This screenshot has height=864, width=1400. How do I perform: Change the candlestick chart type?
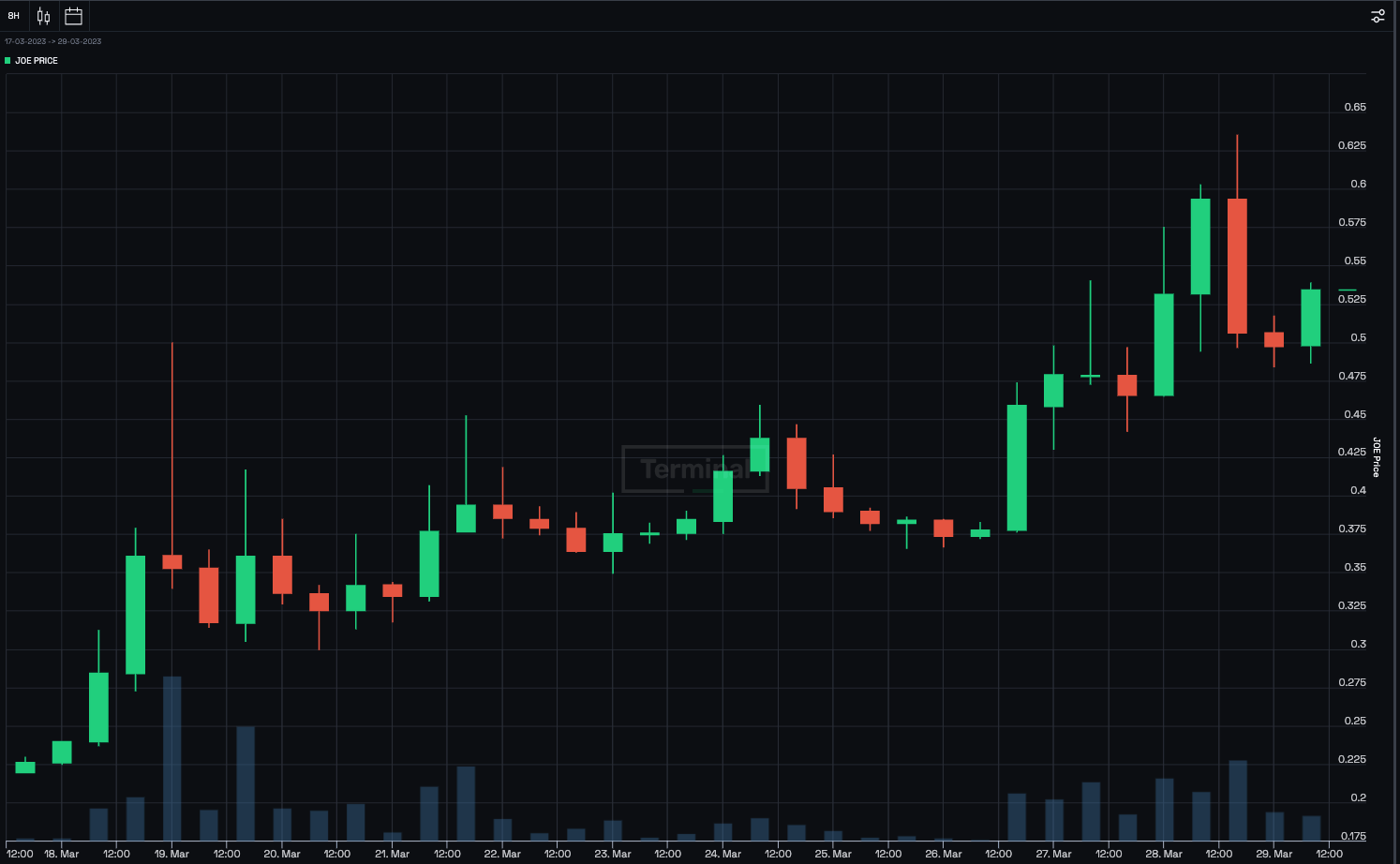pyautogui.click(x=43, y=16)
